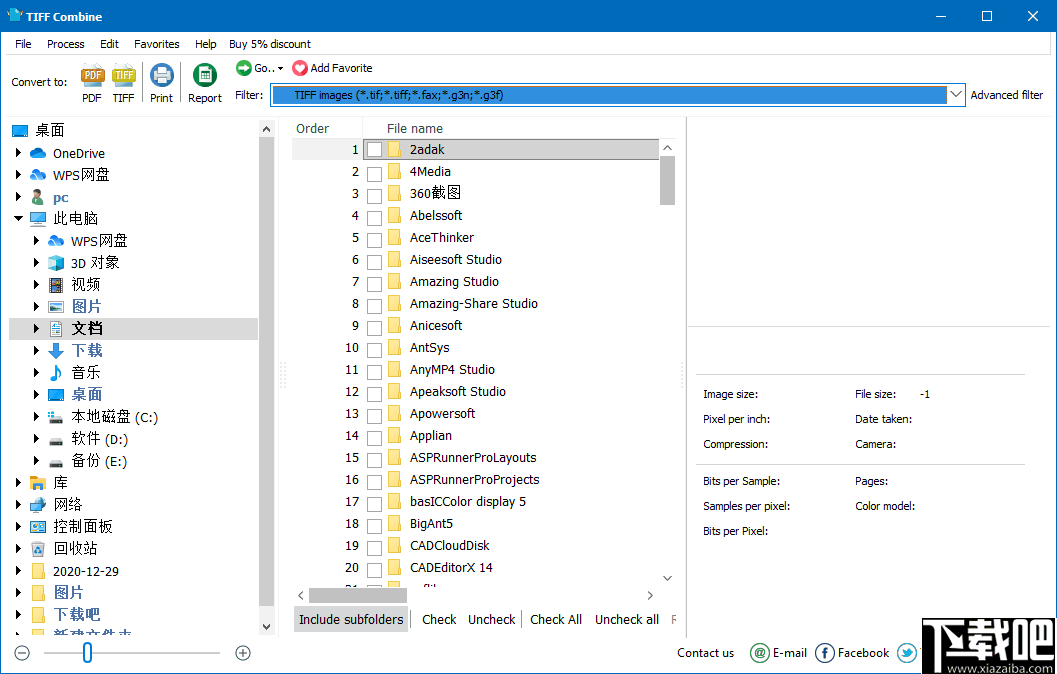The height and width of the screenshot is (674, 1057).
Task: Open the Go dropdown arrow
Action: pyautogui.click(x=280, y=69)
